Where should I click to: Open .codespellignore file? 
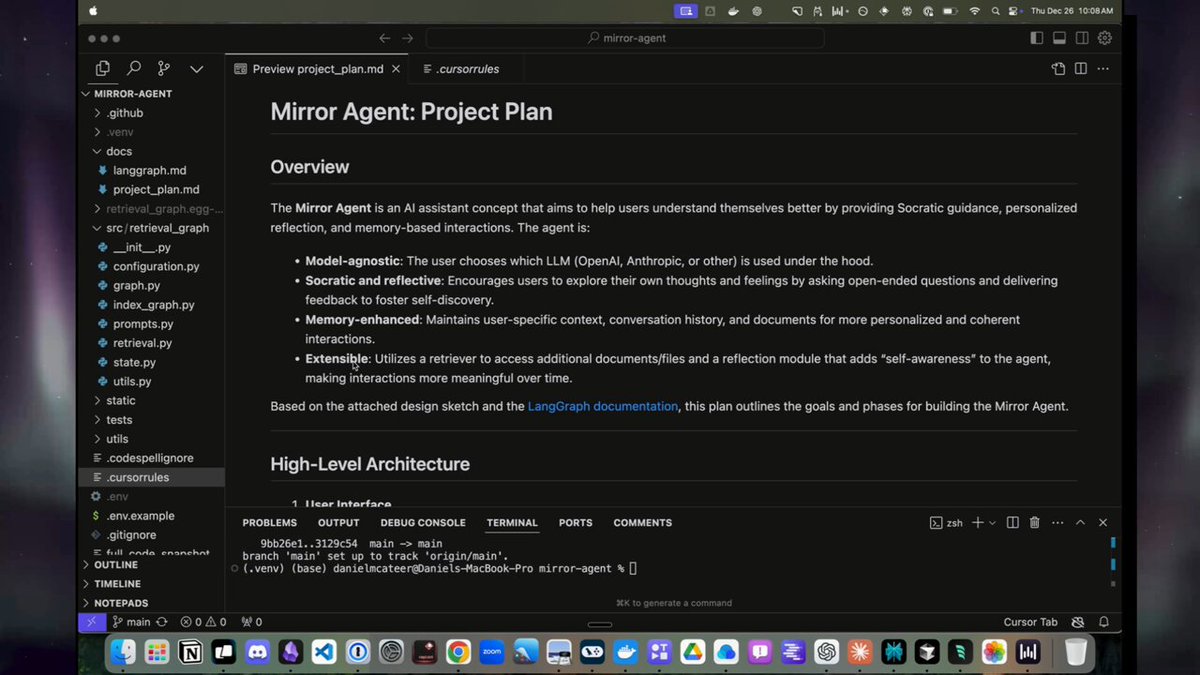coord(151,458)
